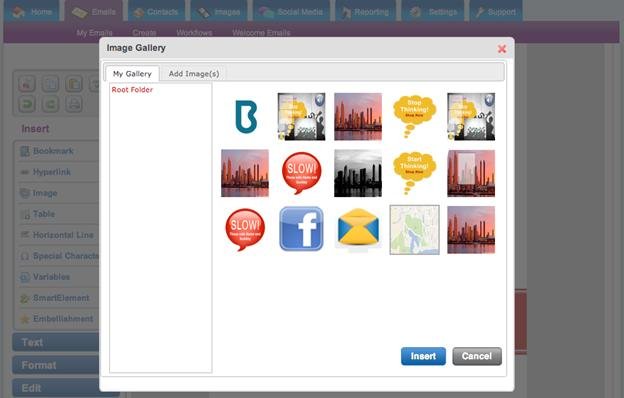This screenshot has height=398, width=624.
Task: Open the Emails tab
Action: 94,12
